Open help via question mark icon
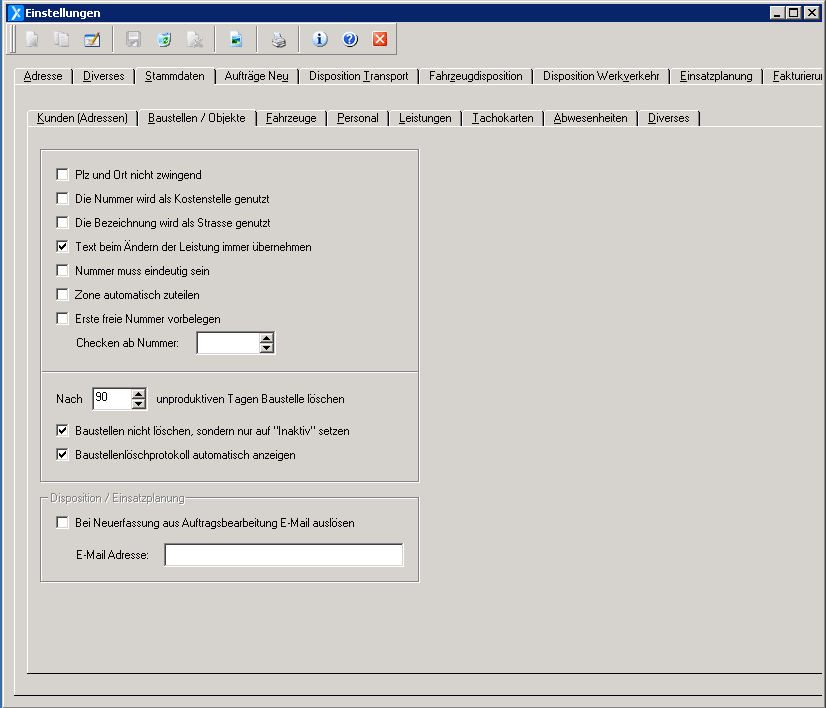 [x=350, y=40]
